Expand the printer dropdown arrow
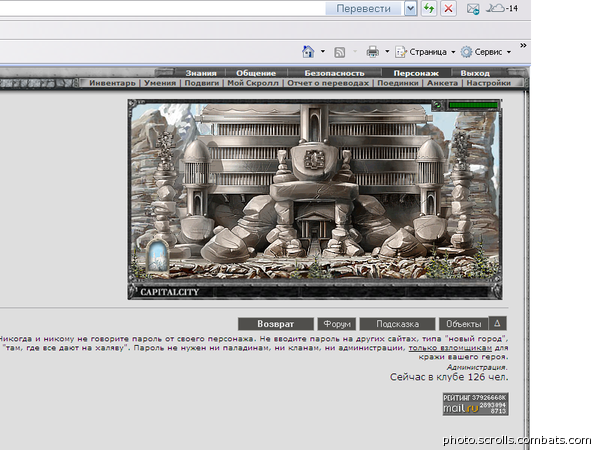Screen dimensions: 600x450 tap(387, 51)
